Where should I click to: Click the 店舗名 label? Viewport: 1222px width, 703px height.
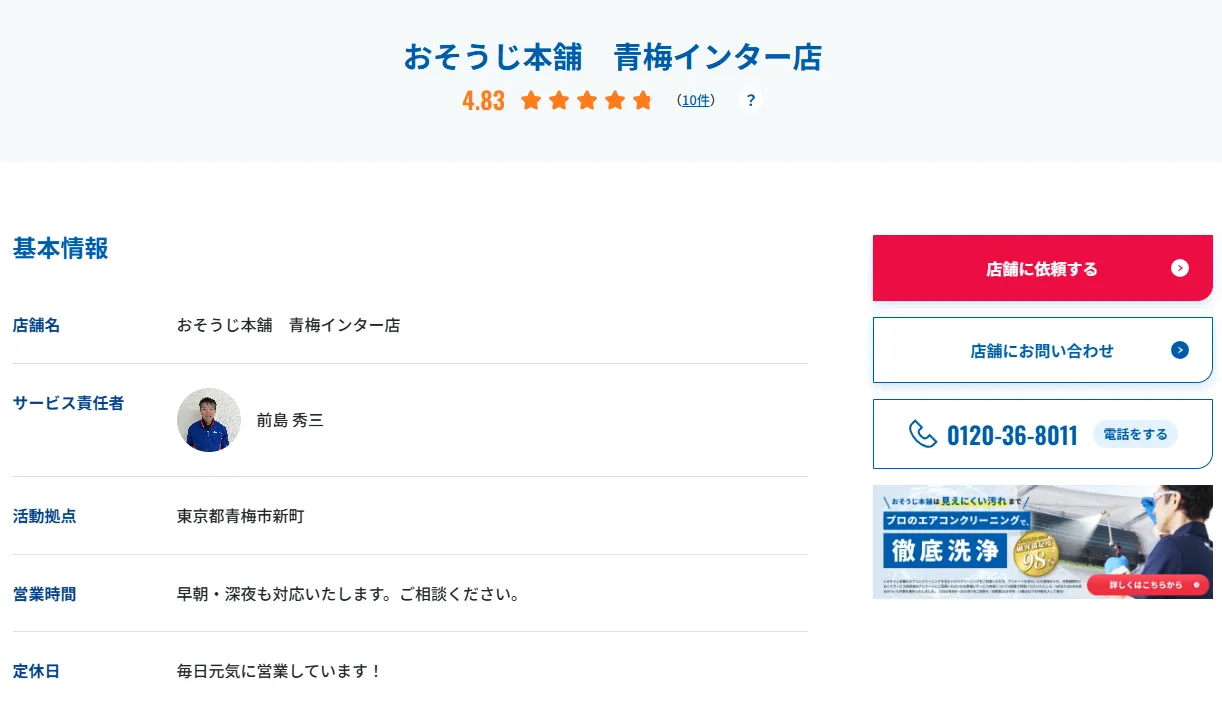tap(37, 325)
